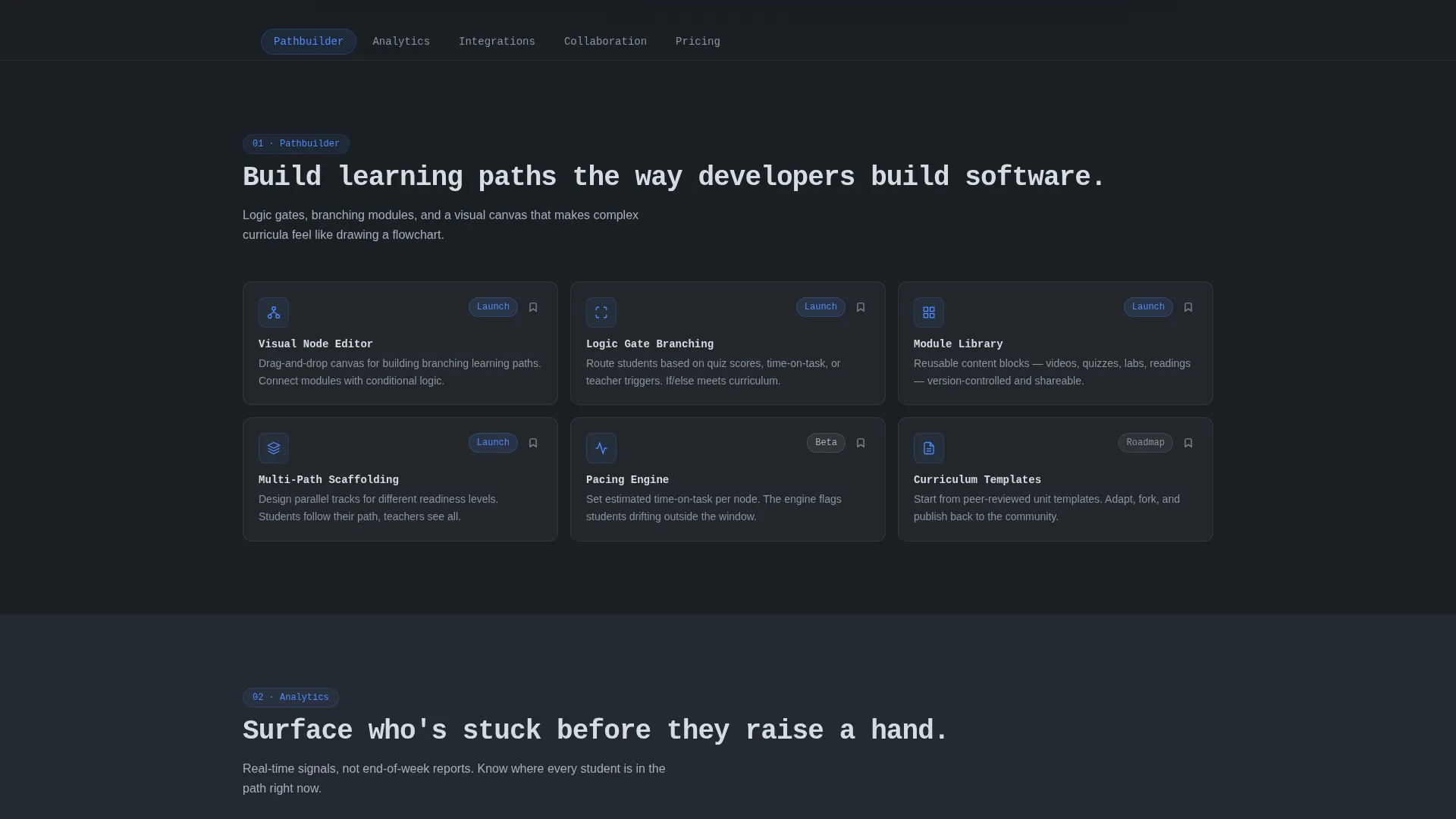This screenshot has height=819, width=1456.
Task: Click the '02 · Analytics' section tag
Action: [290, 698]
